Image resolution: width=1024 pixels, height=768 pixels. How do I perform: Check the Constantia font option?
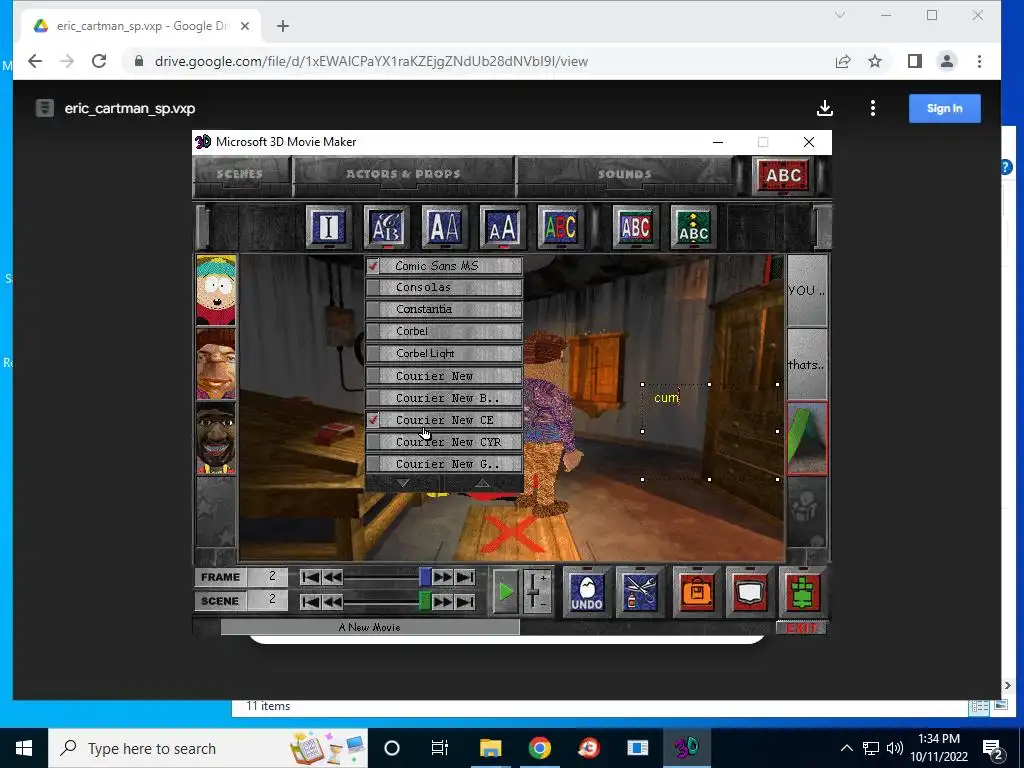[x=443, y=310]
